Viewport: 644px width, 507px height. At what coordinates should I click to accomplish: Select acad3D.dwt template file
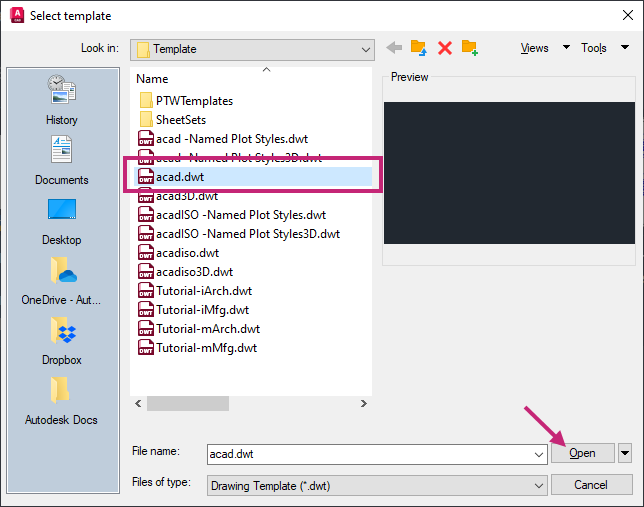(x=178, y=196)
